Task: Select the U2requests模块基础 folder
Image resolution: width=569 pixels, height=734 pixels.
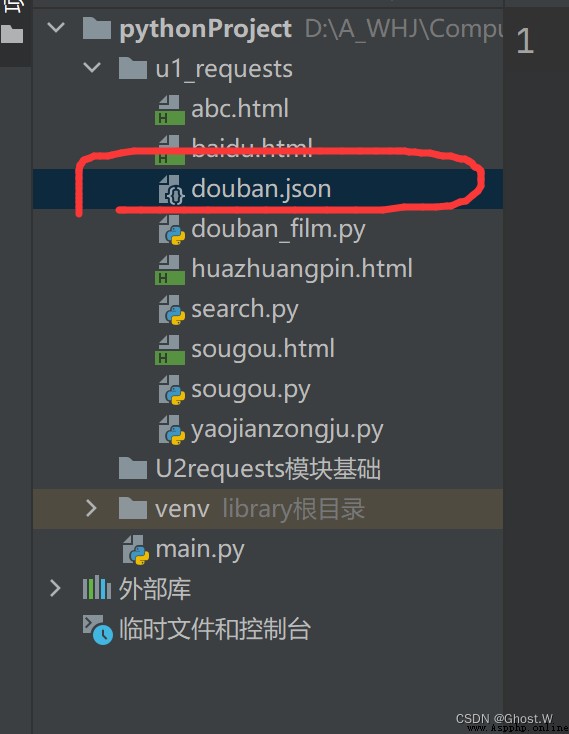Action: coord(268,469)
